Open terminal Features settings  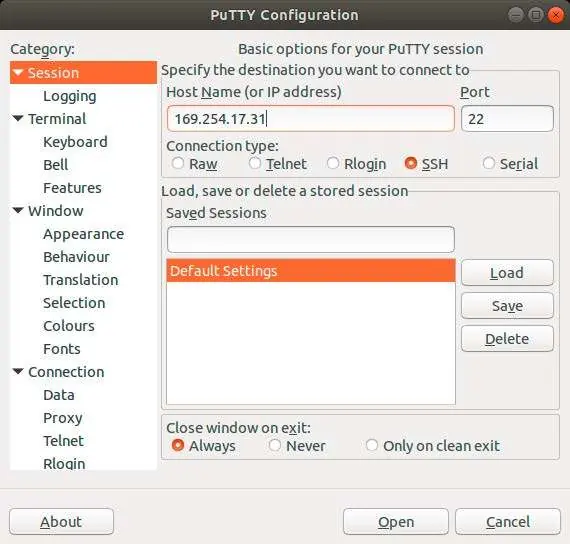point(72,188)
